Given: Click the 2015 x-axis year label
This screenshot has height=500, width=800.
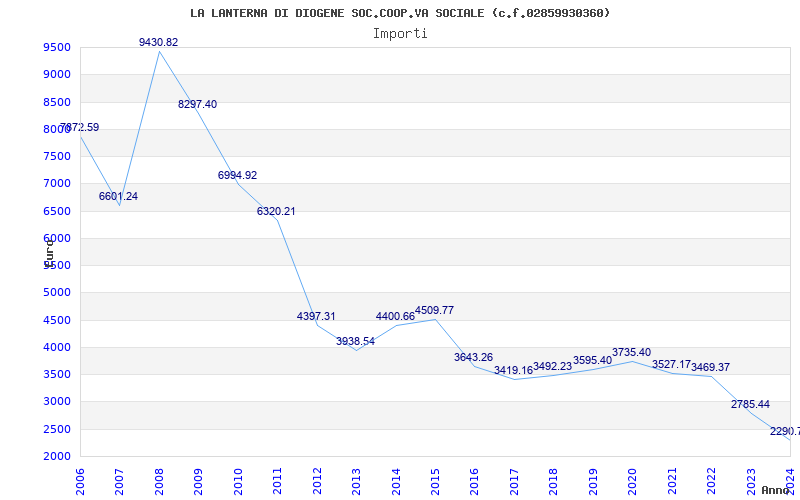Looking at the screenshot, I should pos(435,481).
